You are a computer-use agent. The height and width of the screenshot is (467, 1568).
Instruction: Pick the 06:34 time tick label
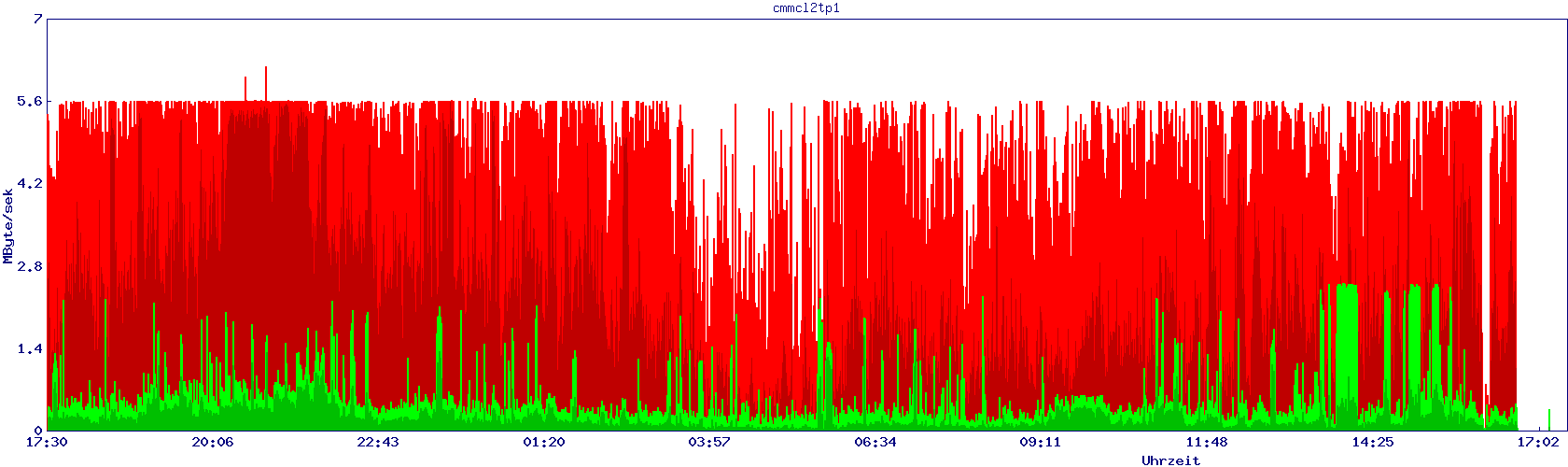click(875, 442)
